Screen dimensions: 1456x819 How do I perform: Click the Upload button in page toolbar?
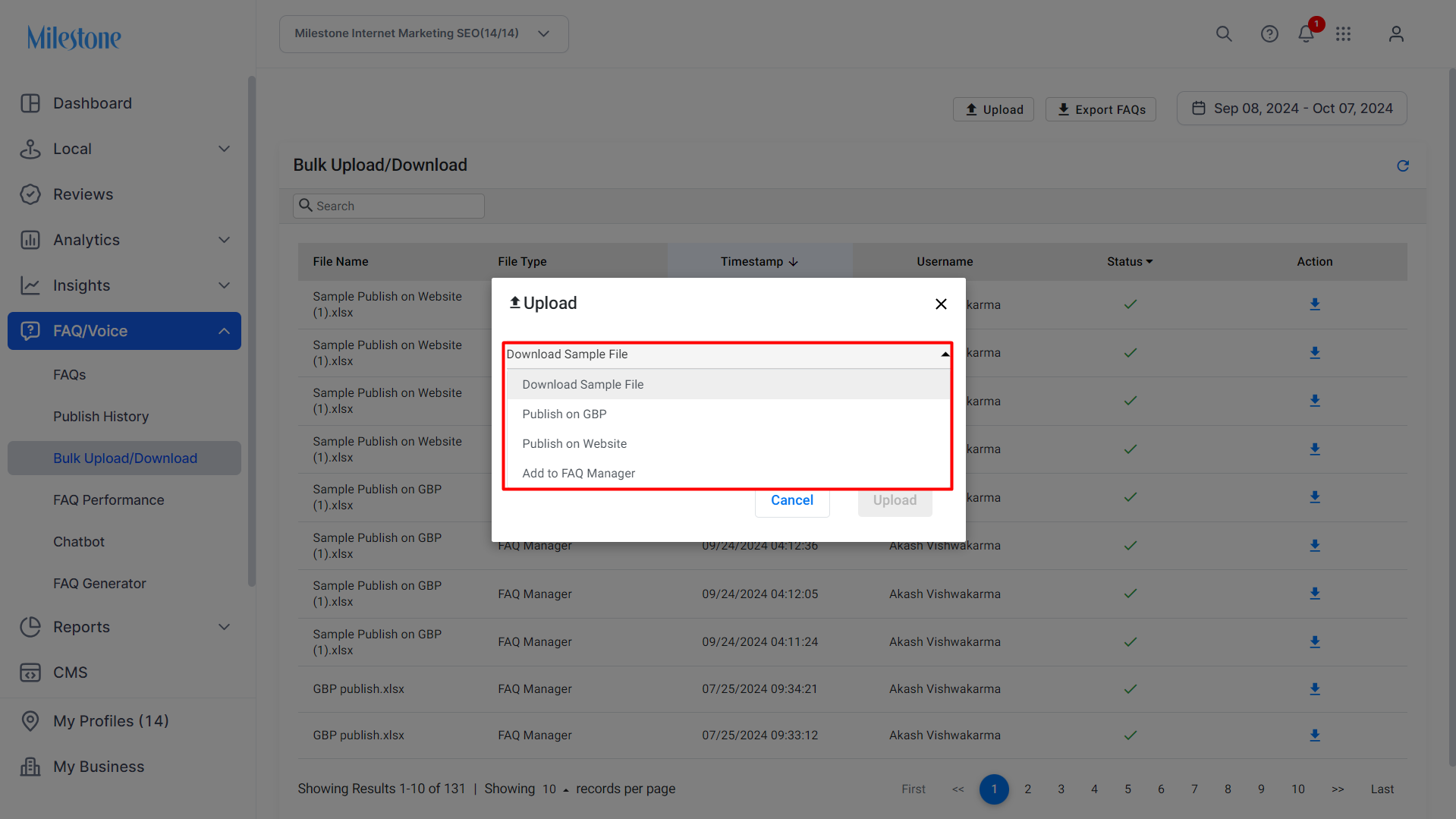click(993, 109)
